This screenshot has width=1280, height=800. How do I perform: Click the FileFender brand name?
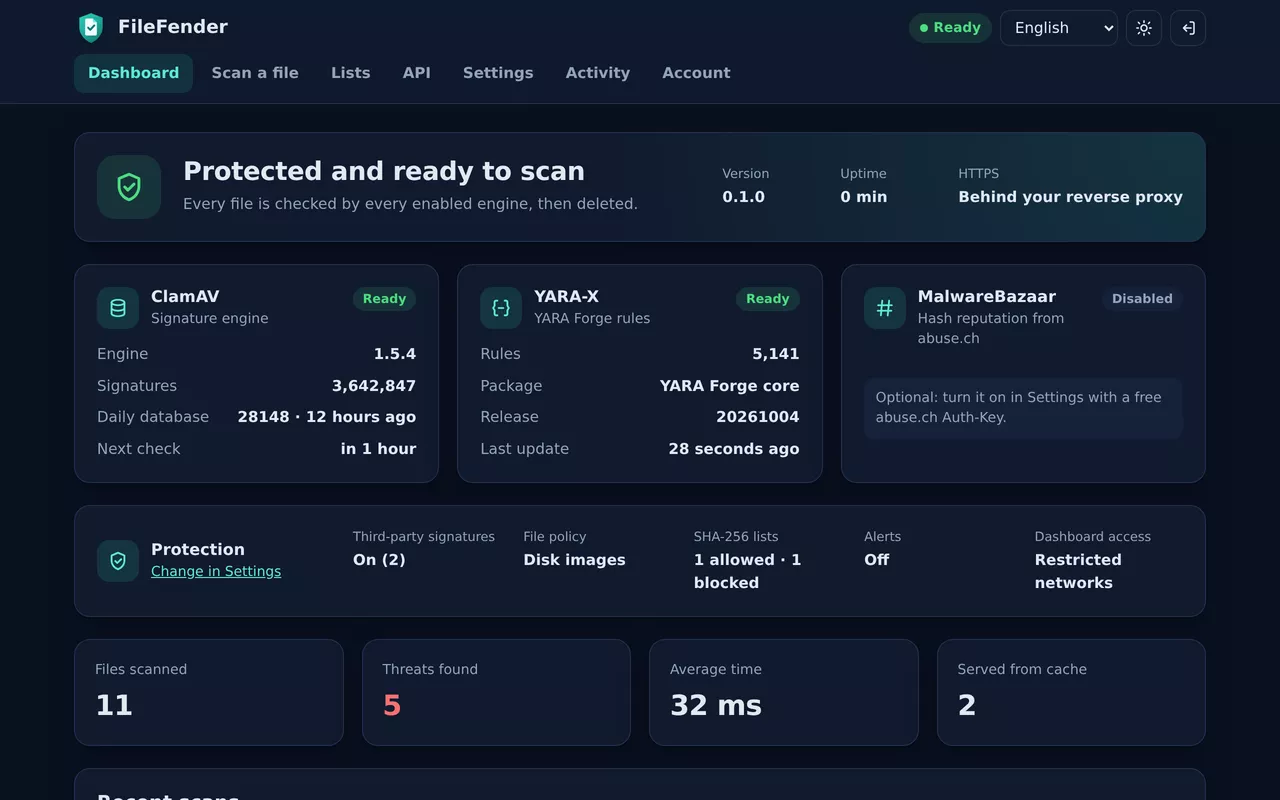[x=173, y=27]
